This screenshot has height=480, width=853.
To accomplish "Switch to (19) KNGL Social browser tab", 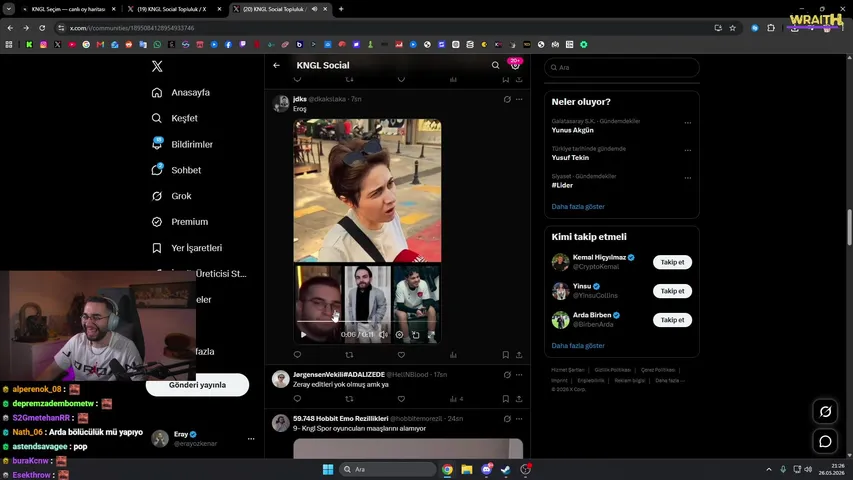I will 174,9.
